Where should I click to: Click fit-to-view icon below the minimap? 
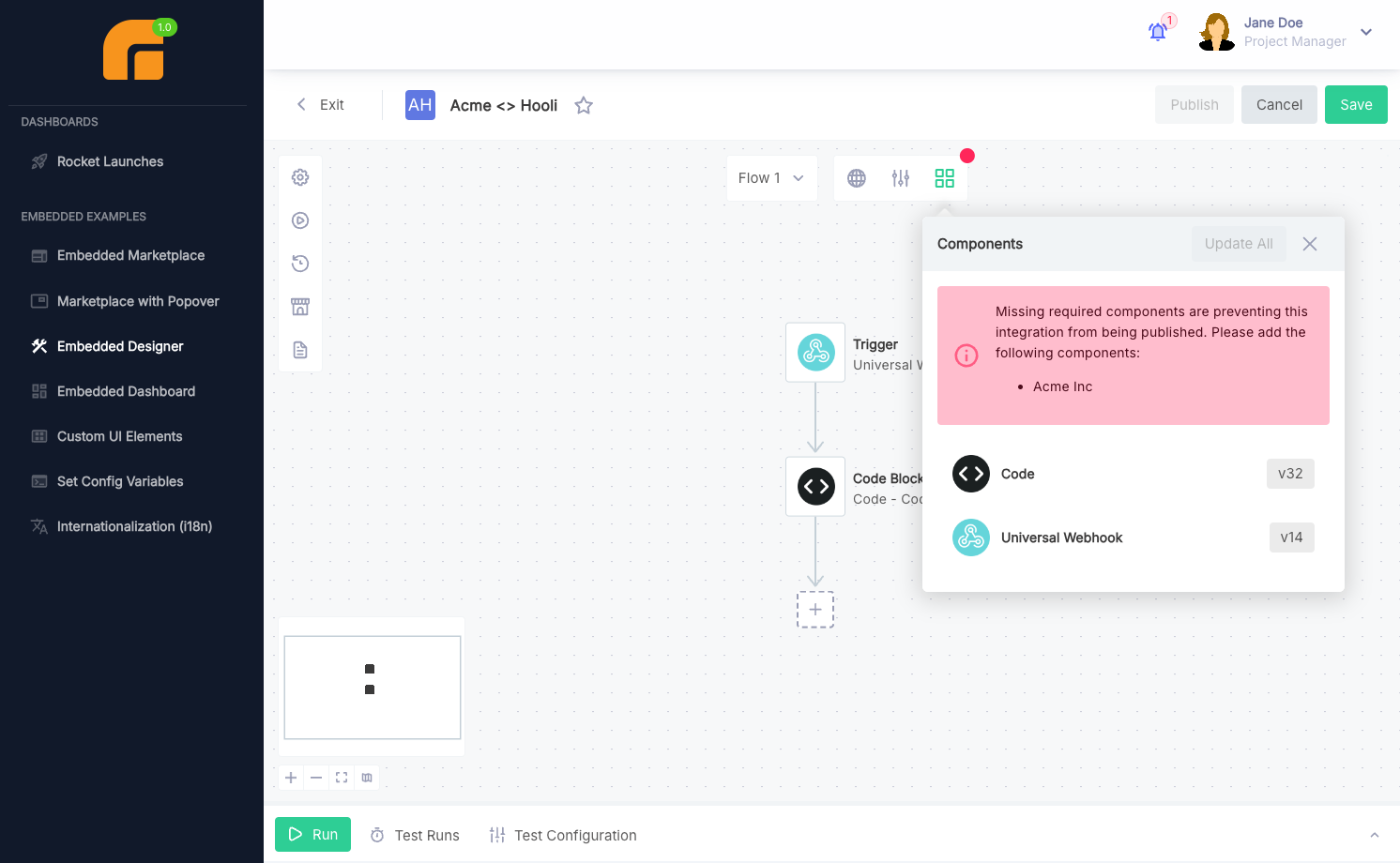pos(342,777)
